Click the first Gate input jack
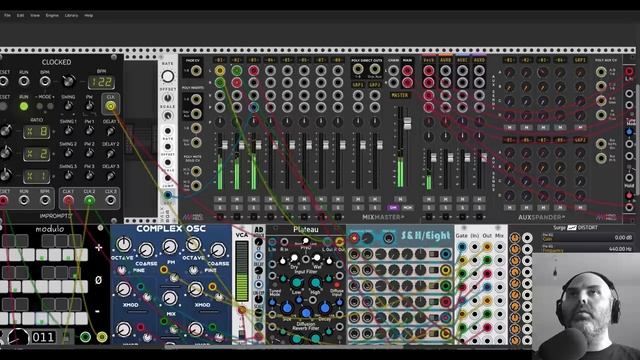Image resolution: width=640 pixels, height=360 pixels. tap(462, 247)
